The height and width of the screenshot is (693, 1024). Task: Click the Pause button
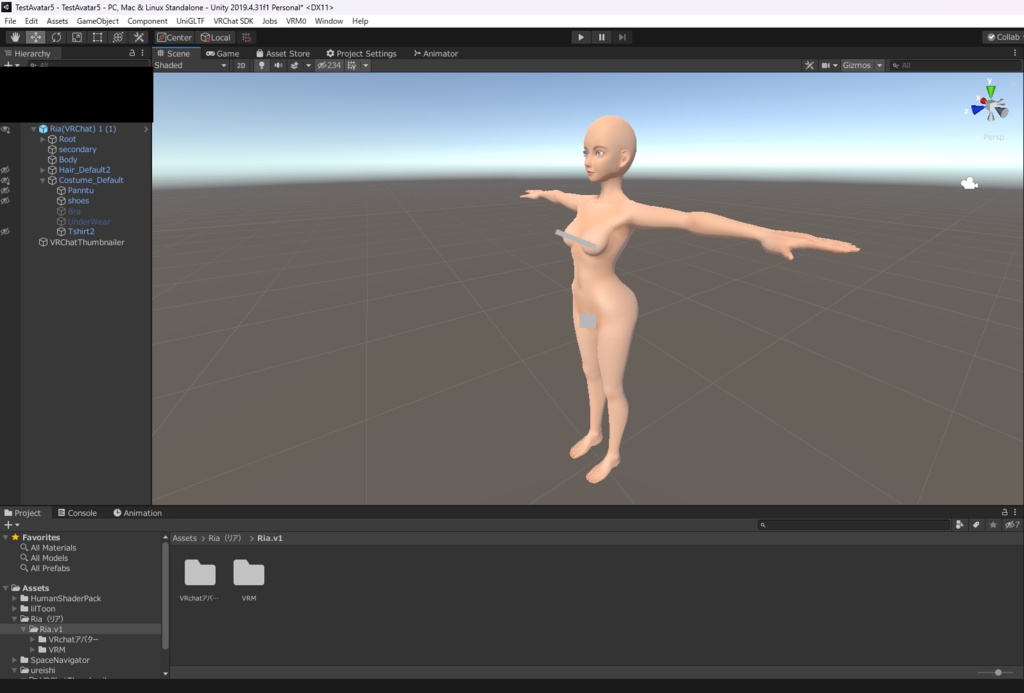tap(601, 37)
